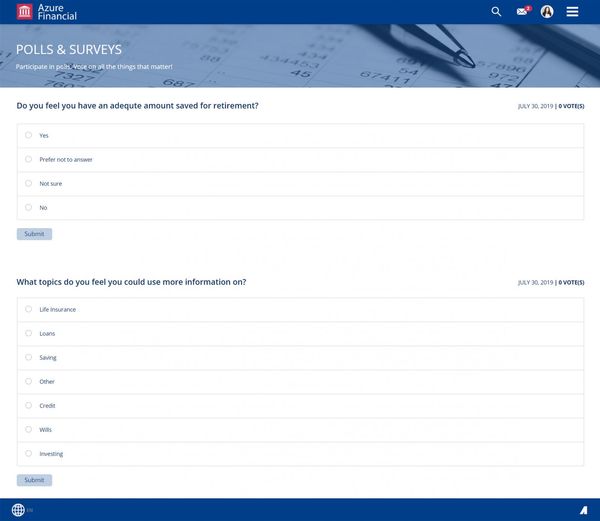Select the 'Other' topic option

pos(29,381)
